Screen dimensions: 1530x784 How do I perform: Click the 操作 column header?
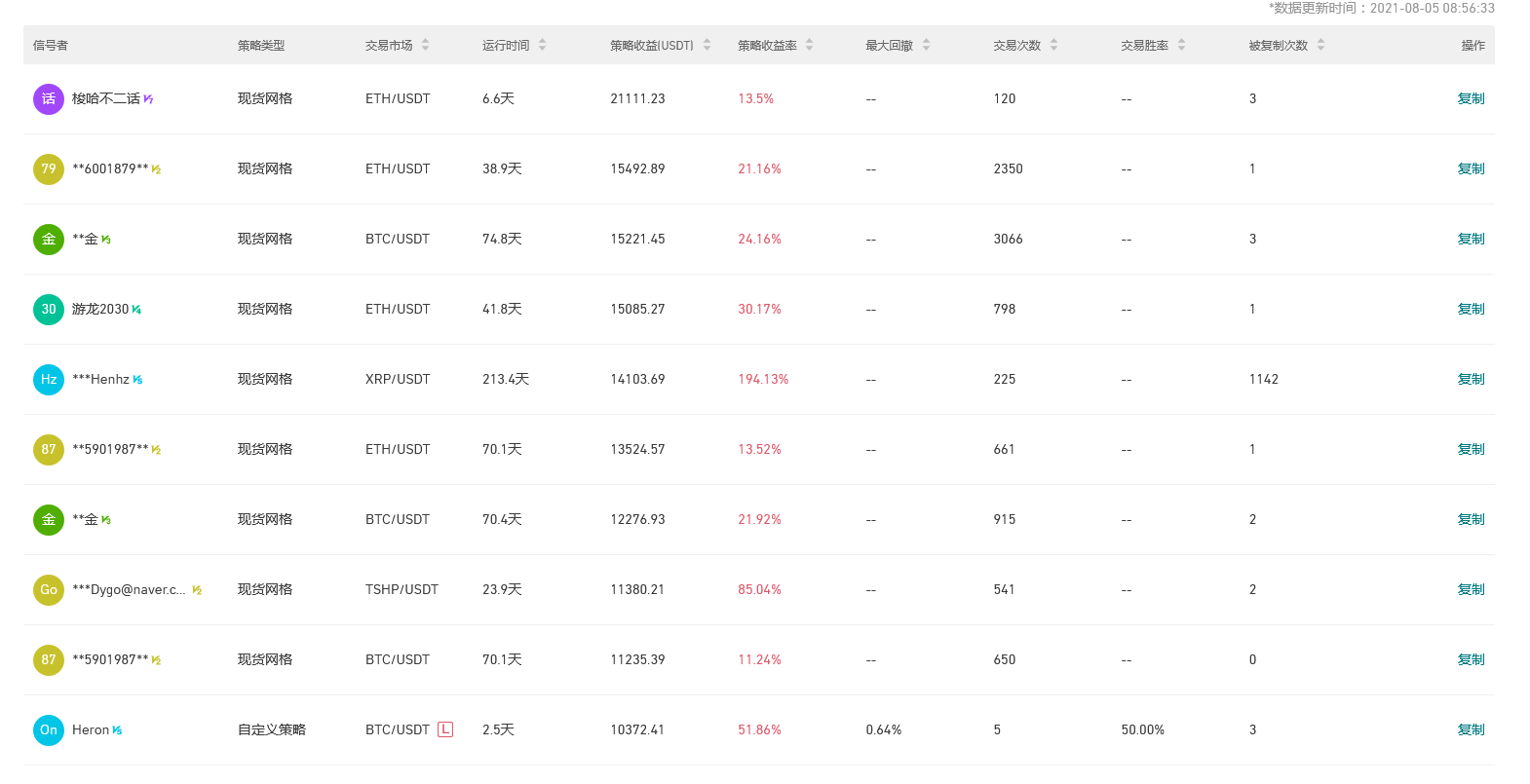click(x=1473, y=45)
